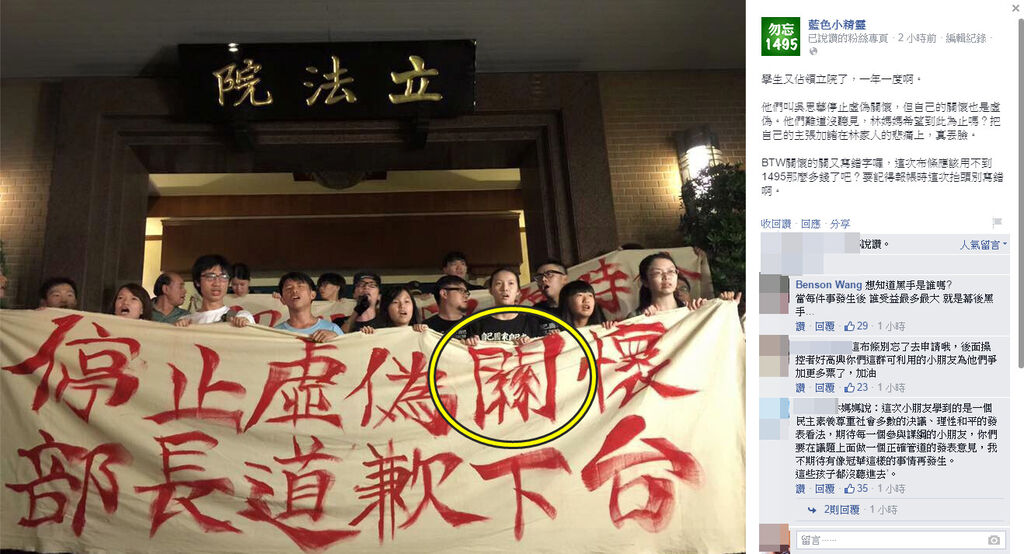Attach a photo using the camera icon
The image size is (1024, 554).
(993, 540)
